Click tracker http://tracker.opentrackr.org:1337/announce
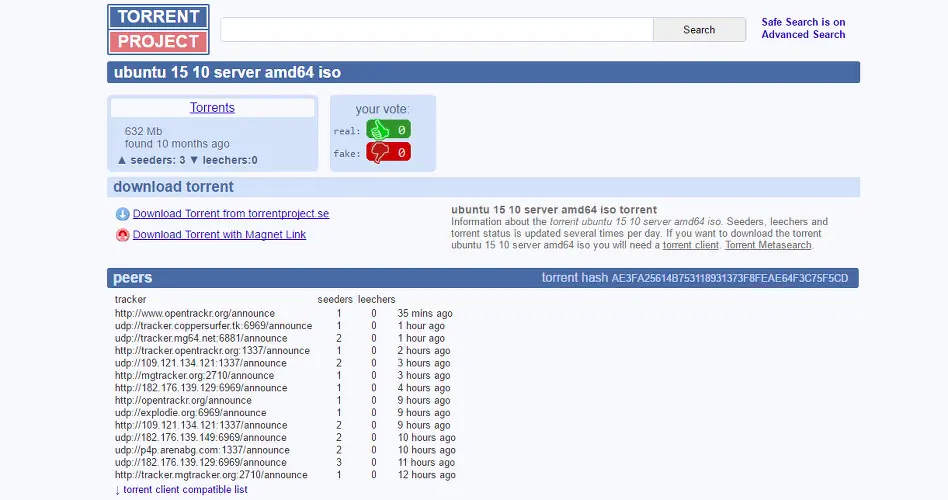Screen dimensions: 948x500 point(212,351)
